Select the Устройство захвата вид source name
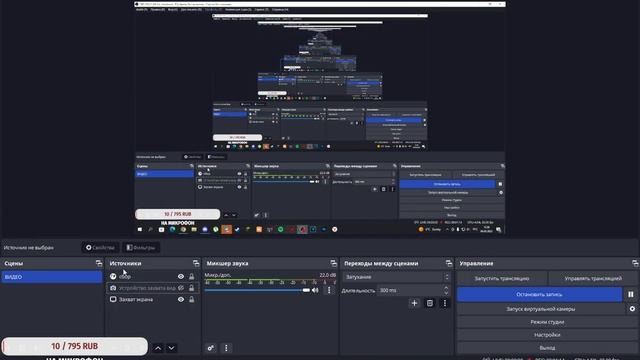This screenshot has height=360, width=640. [147, 288]
